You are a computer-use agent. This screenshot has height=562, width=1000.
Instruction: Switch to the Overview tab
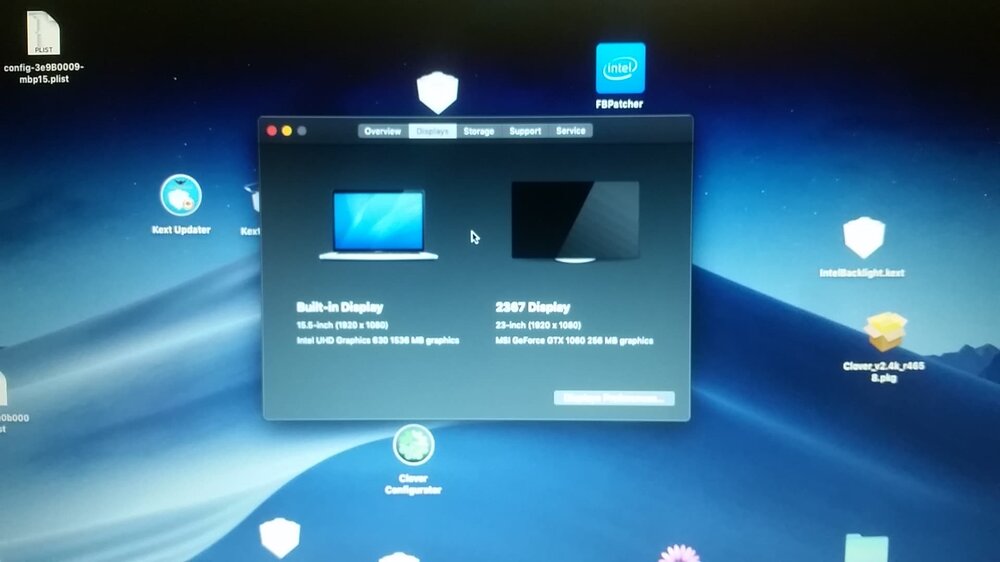pos(382,131)
